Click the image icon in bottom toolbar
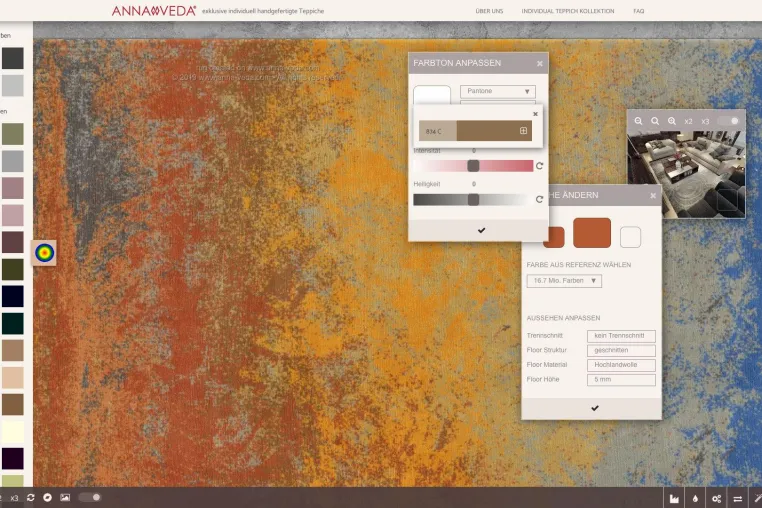Viewport: 762px width, 508px height. [x=65, y=497]
